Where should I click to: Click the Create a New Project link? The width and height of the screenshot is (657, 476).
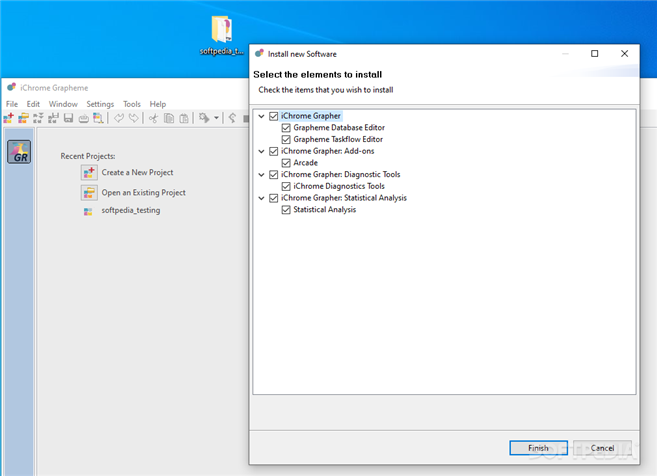click(x=137, y=172)
